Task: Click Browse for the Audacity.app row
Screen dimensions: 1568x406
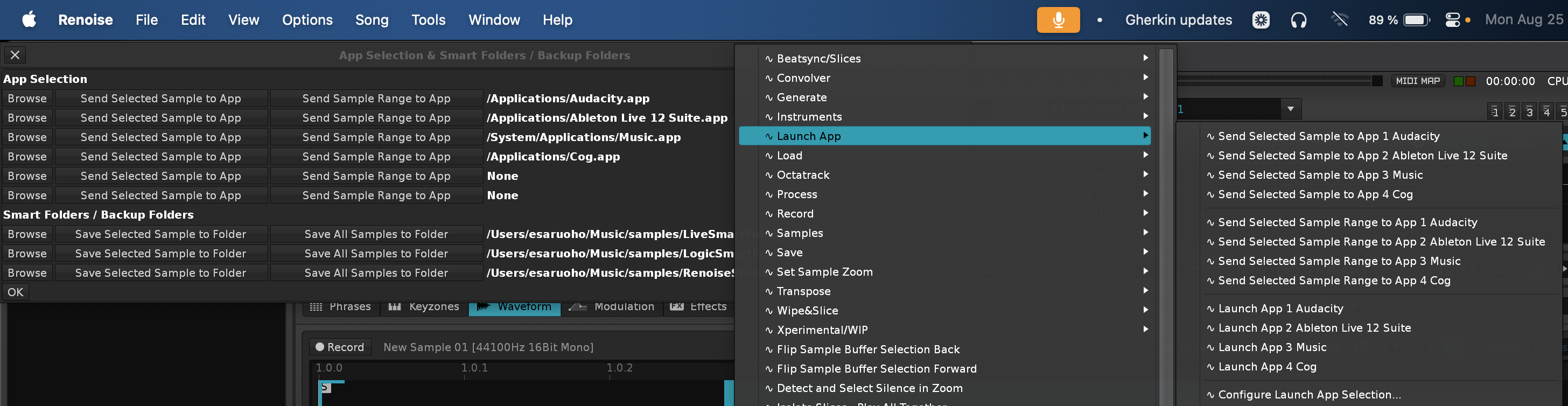Action: click(x=27, y=99)
